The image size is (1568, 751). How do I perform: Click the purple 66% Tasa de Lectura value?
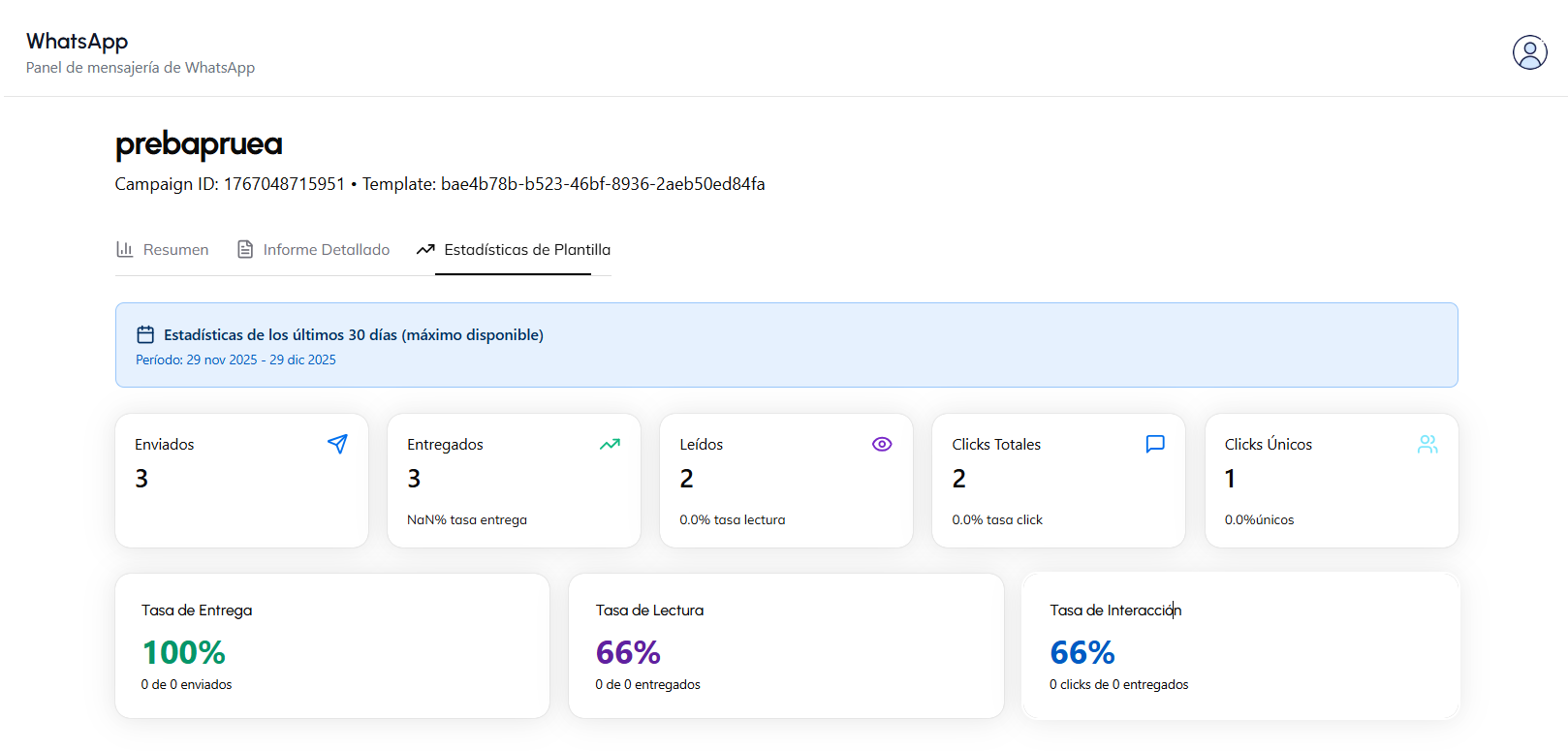pyautogui.click(x=628, y=652)
